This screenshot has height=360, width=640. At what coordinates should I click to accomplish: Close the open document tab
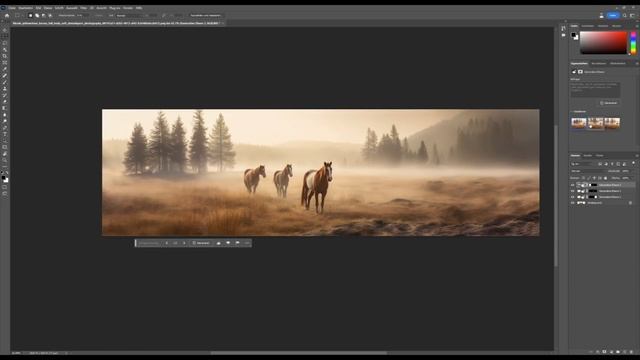pyautogui.click(x=223, y=23)
